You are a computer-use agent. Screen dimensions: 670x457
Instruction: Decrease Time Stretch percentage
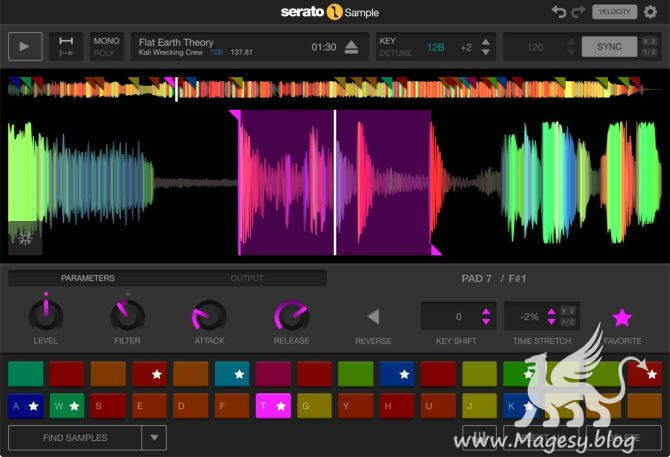(x=552, y=322)
